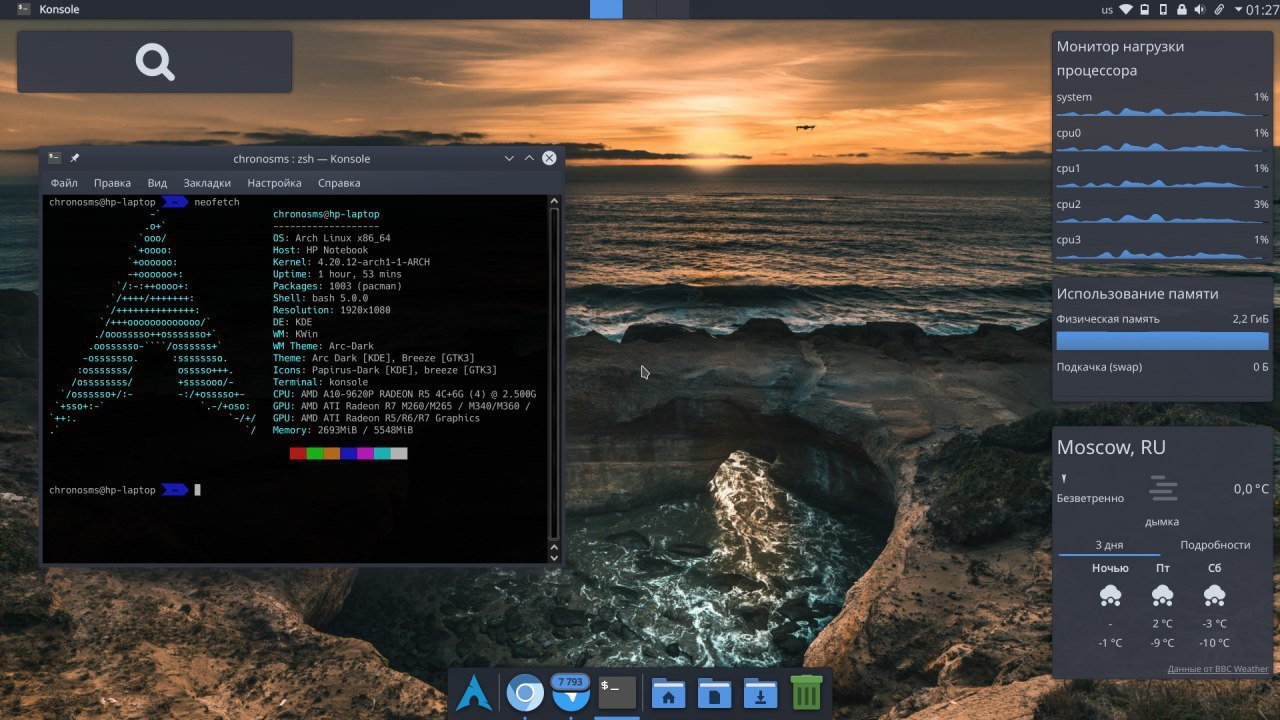
Task: Open the Home folder in the dock
Action: [668, 693]
